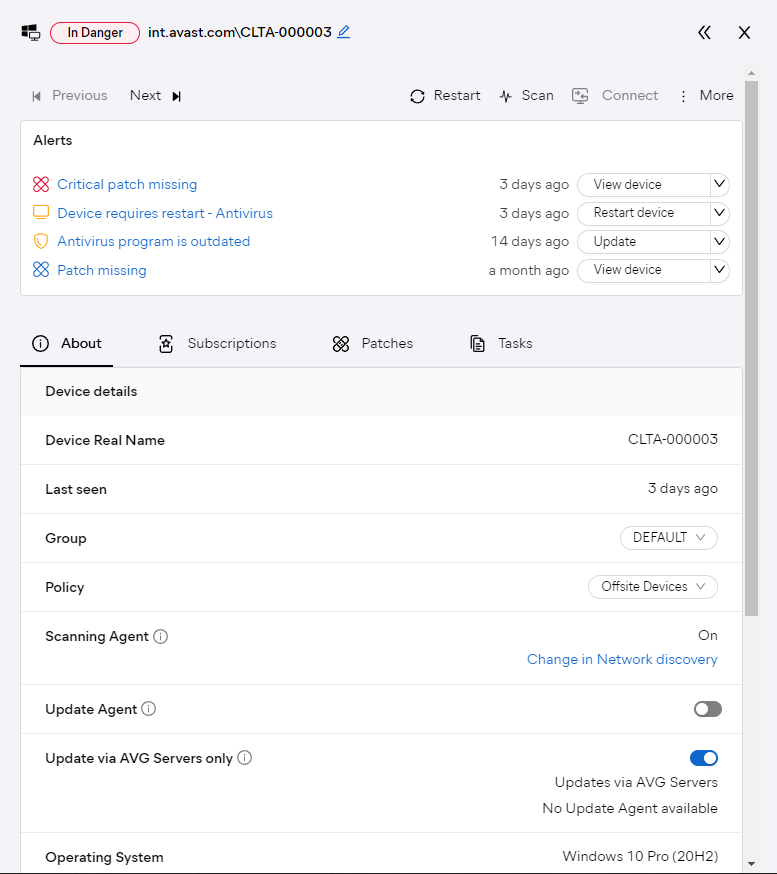Open the Critical patch missing alert
This screenshot has width=777, height=874.
tap(127, 185)
